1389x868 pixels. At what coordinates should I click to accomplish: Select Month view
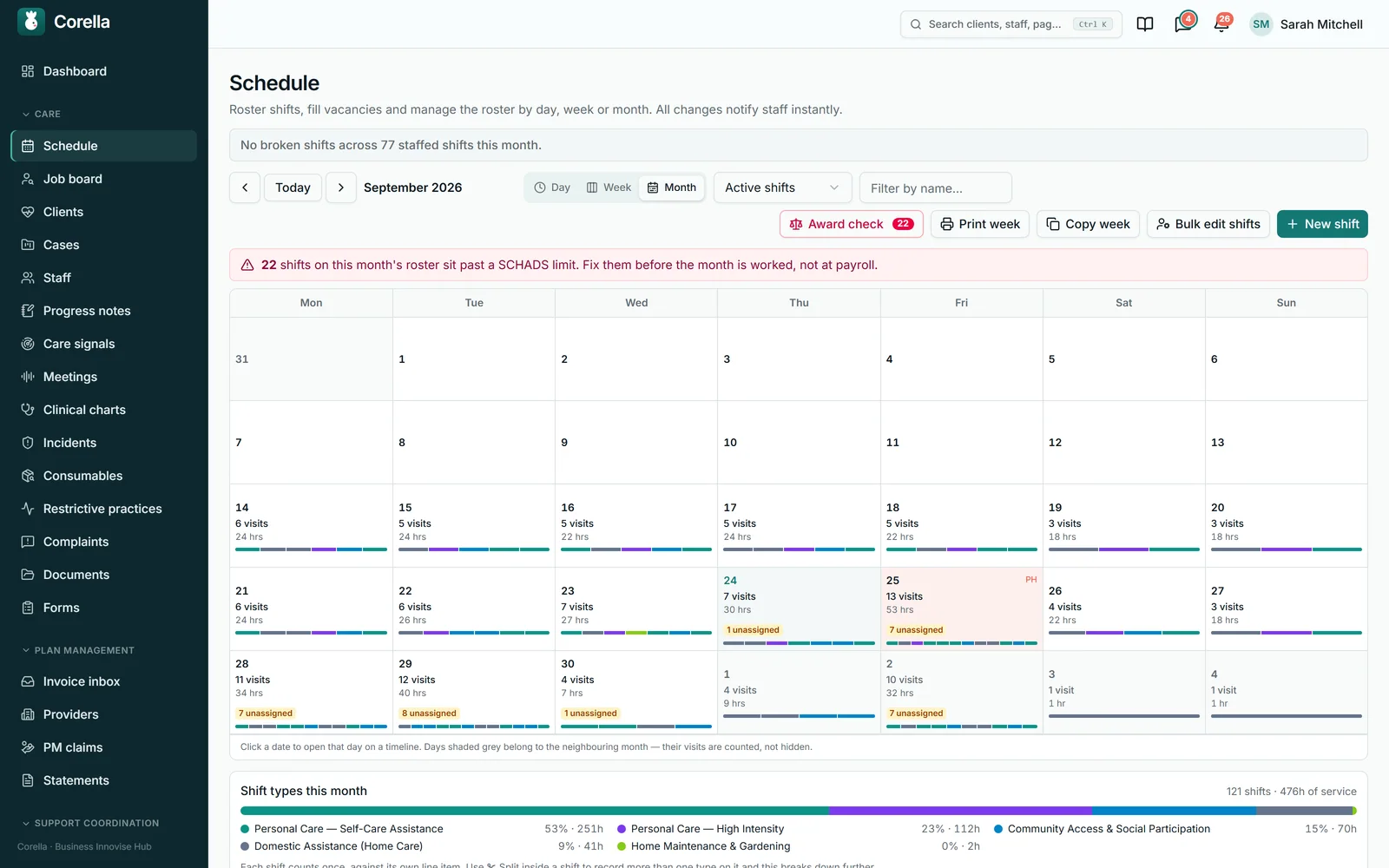coord(672,187)
